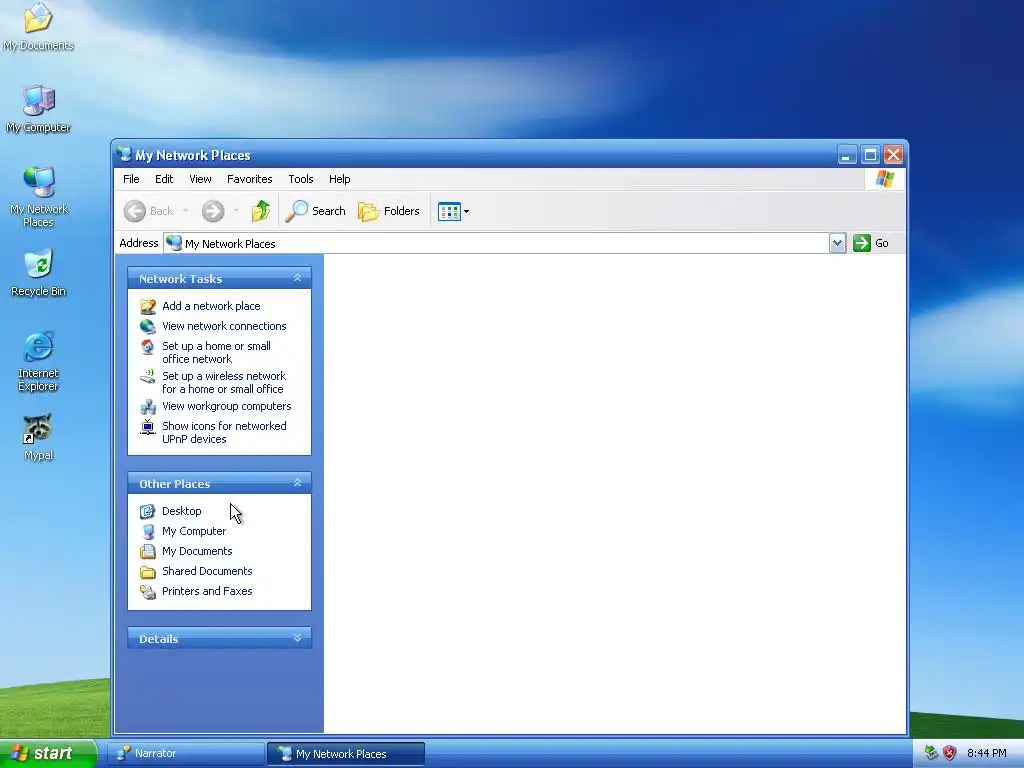
Task: Click View network connections link
Action: (x=224, y=326)
